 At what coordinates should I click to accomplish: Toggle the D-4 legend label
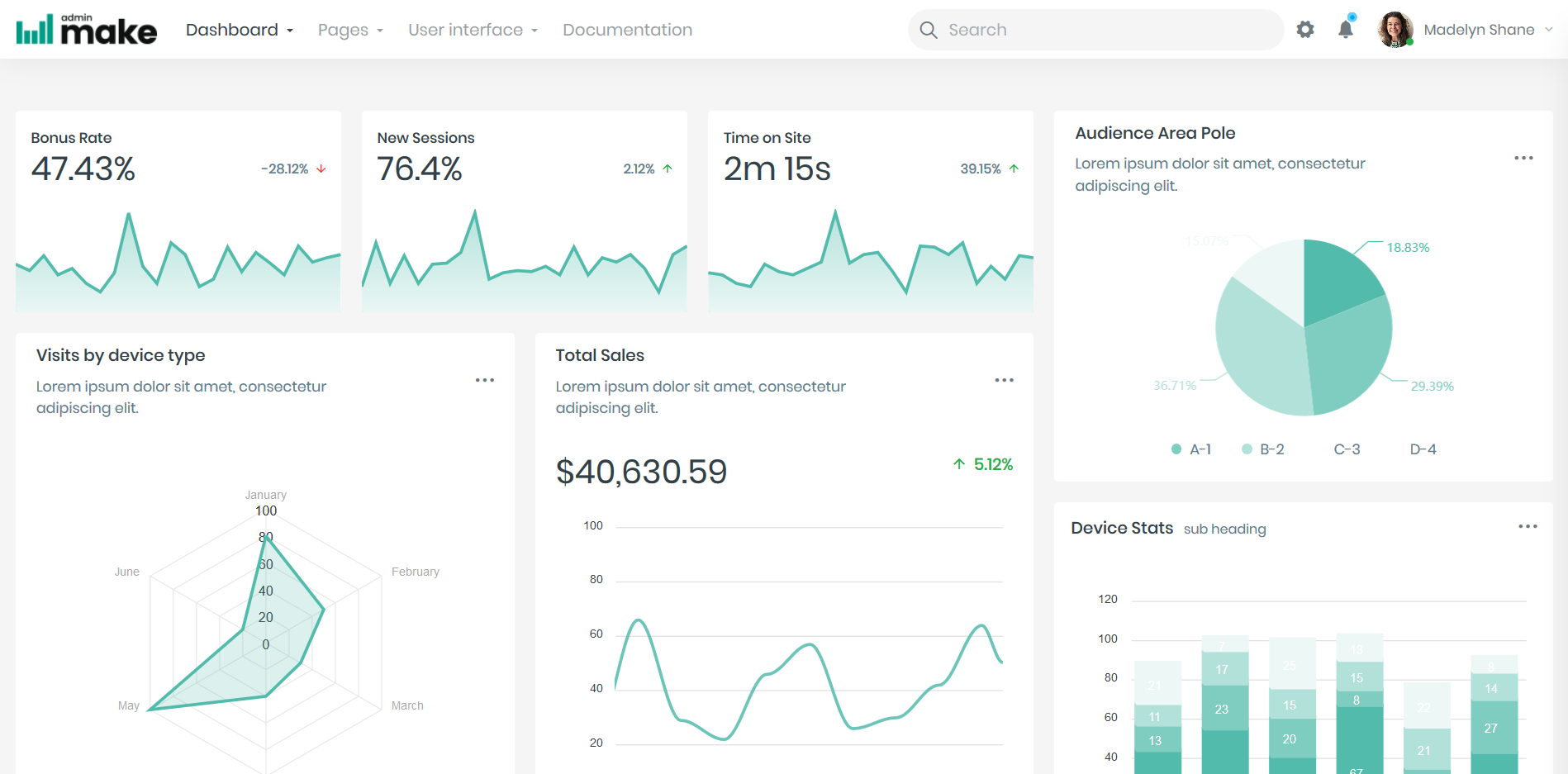point(1422,449)
